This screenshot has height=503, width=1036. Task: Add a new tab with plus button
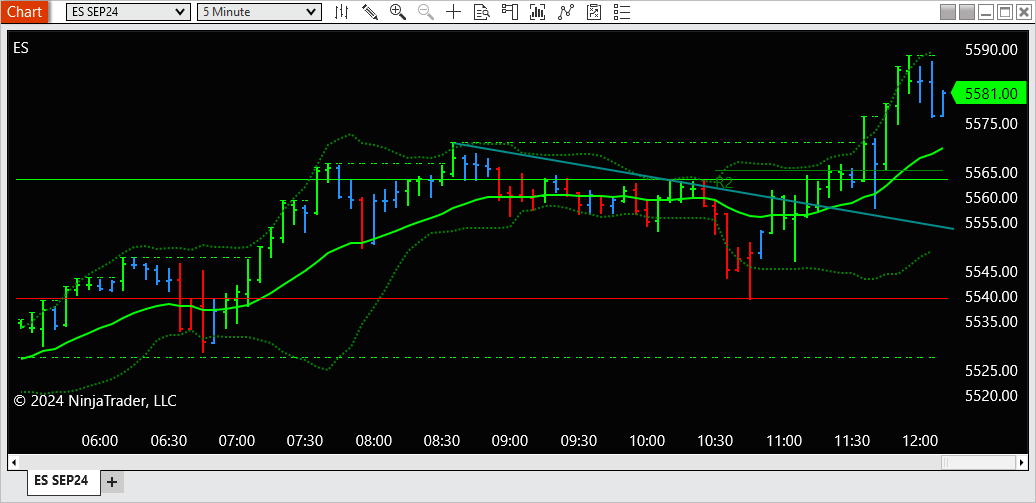(112, 482)
